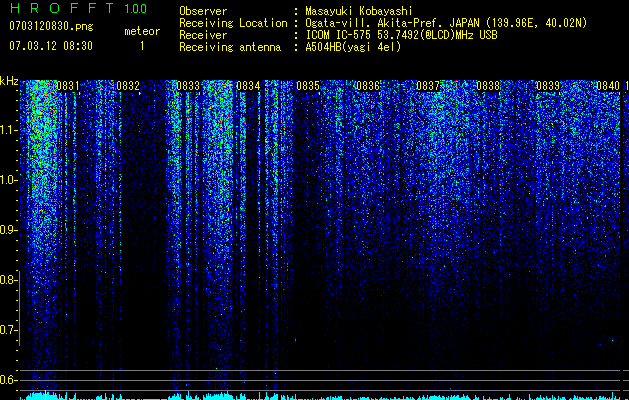Click the kHz axis unit label

(9, 81)
